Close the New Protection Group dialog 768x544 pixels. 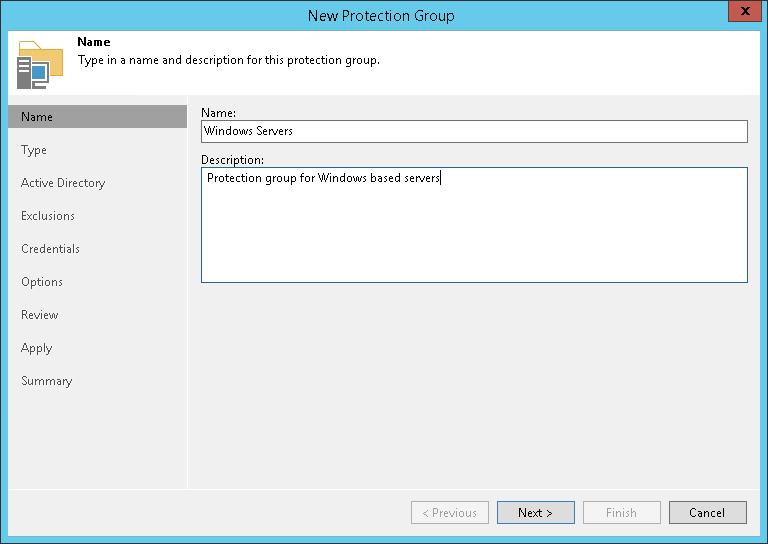[x=740, y=13]
